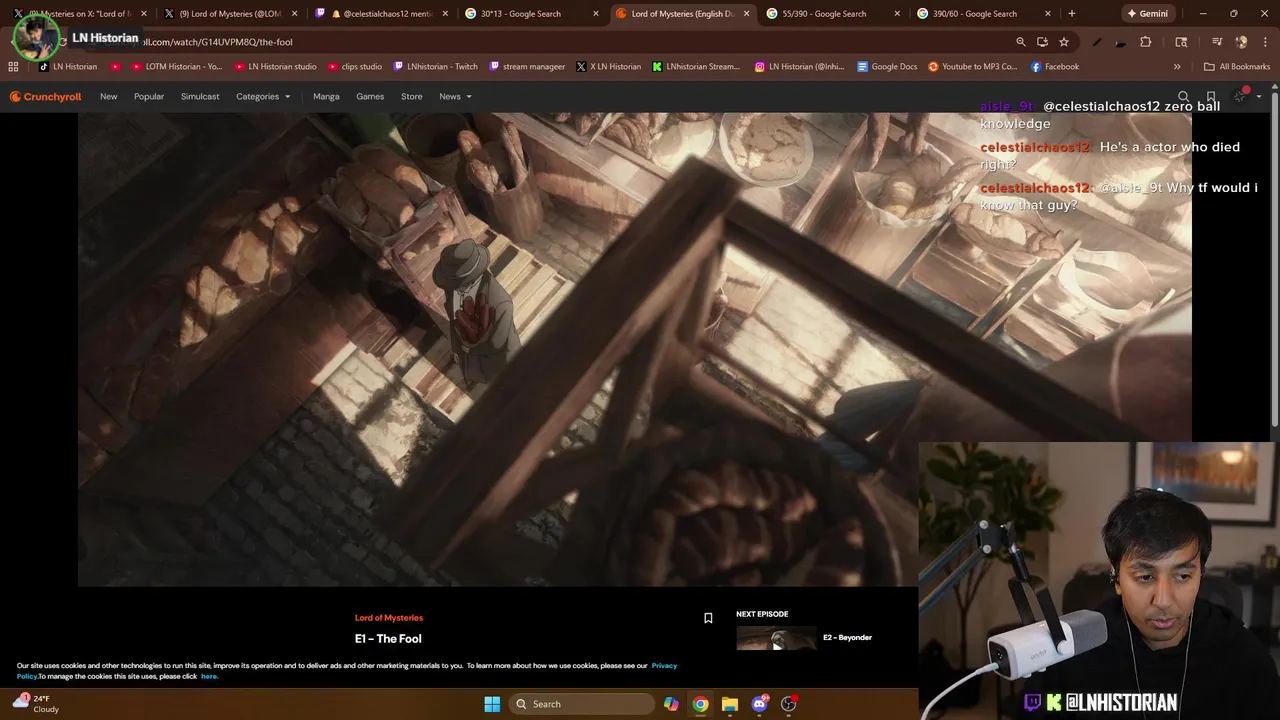1280x720 pixels.
Task: Open a new browser tab
Action: coord(1072,14)
